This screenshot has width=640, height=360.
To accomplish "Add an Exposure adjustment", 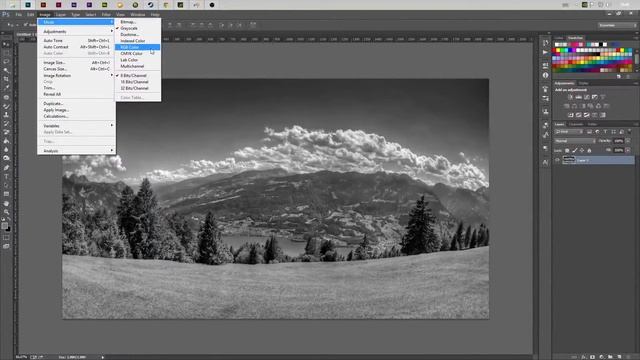I will point(595,97).
